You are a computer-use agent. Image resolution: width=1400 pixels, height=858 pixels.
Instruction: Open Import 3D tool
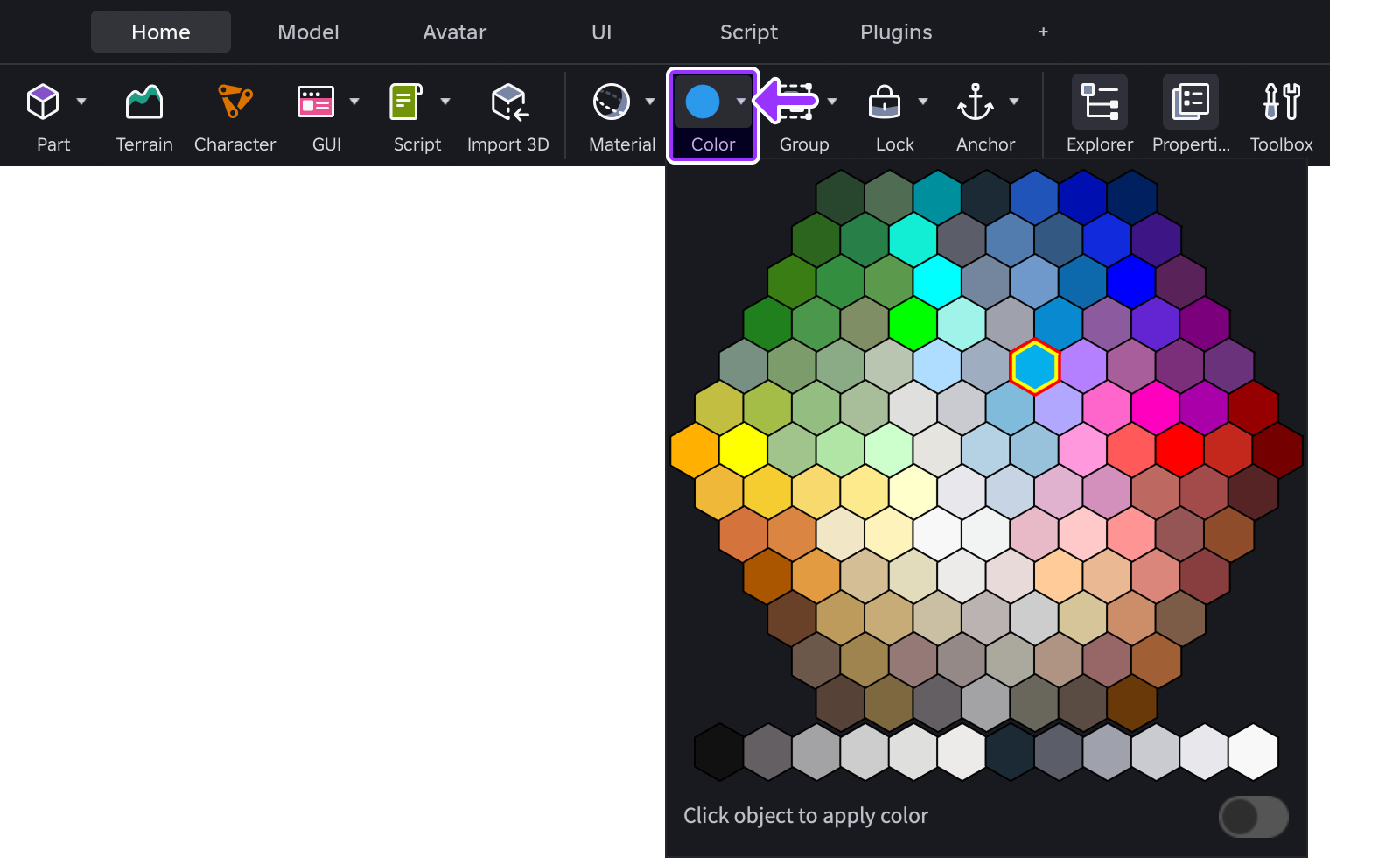coord(508,102)
